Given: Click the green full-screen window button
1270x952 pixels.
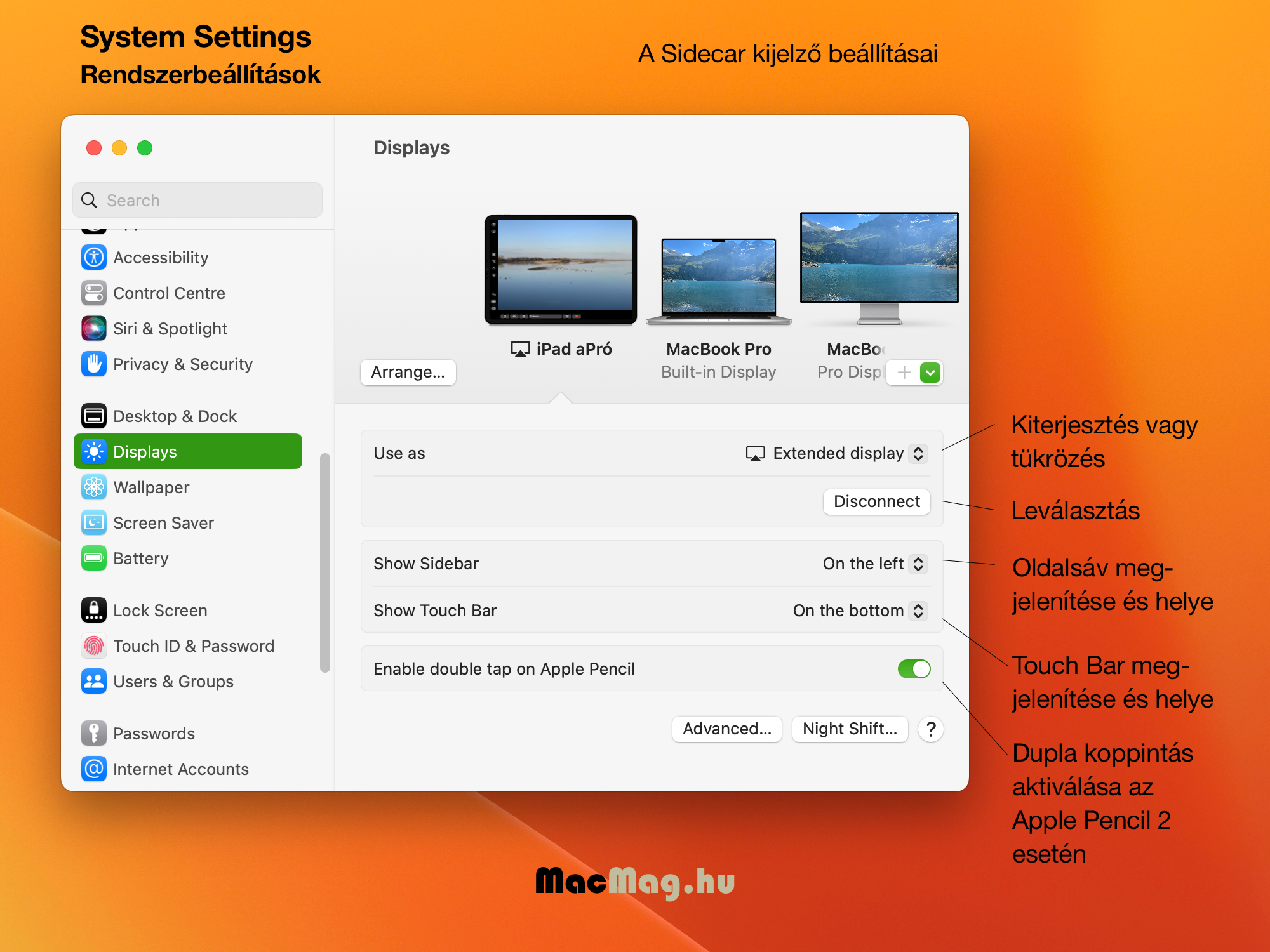Looking at the screenshot, I should [145, 148].
